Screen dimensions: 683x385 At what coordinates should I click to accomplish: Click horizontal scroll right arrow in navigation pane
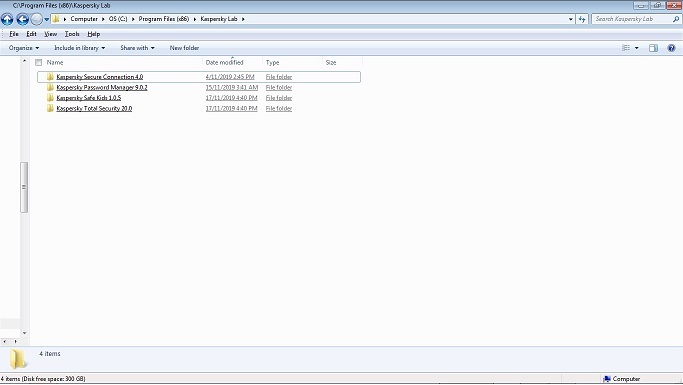[16, 342]
